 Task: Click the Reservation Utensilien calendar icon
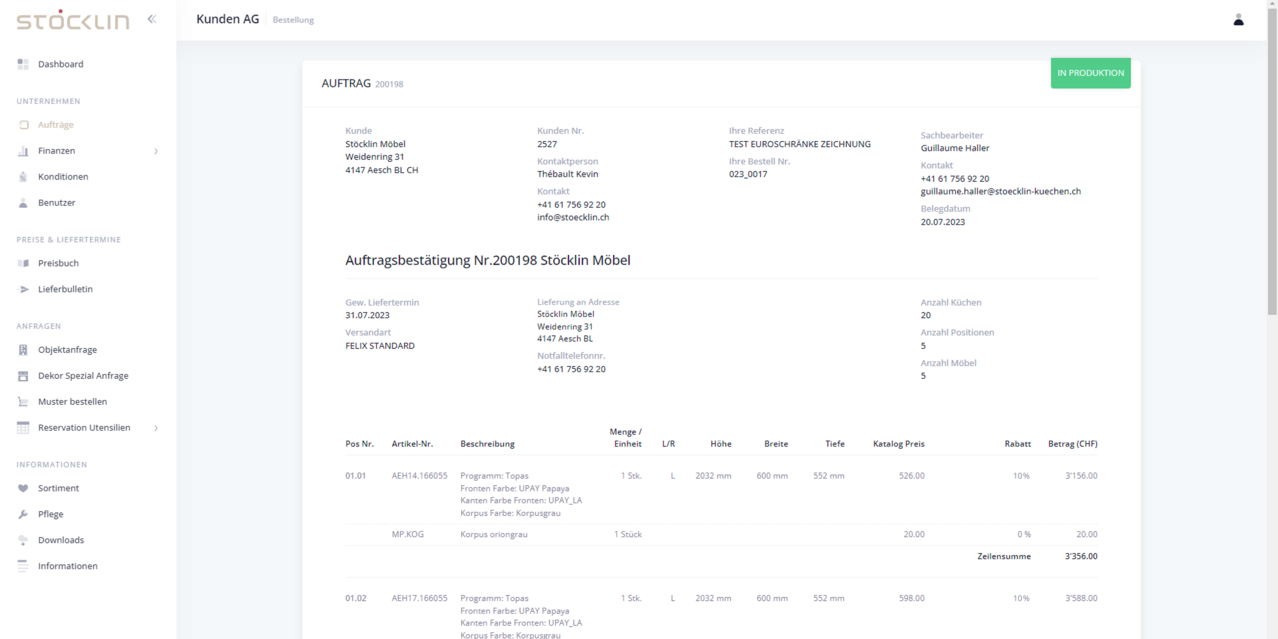pos(23,428)
